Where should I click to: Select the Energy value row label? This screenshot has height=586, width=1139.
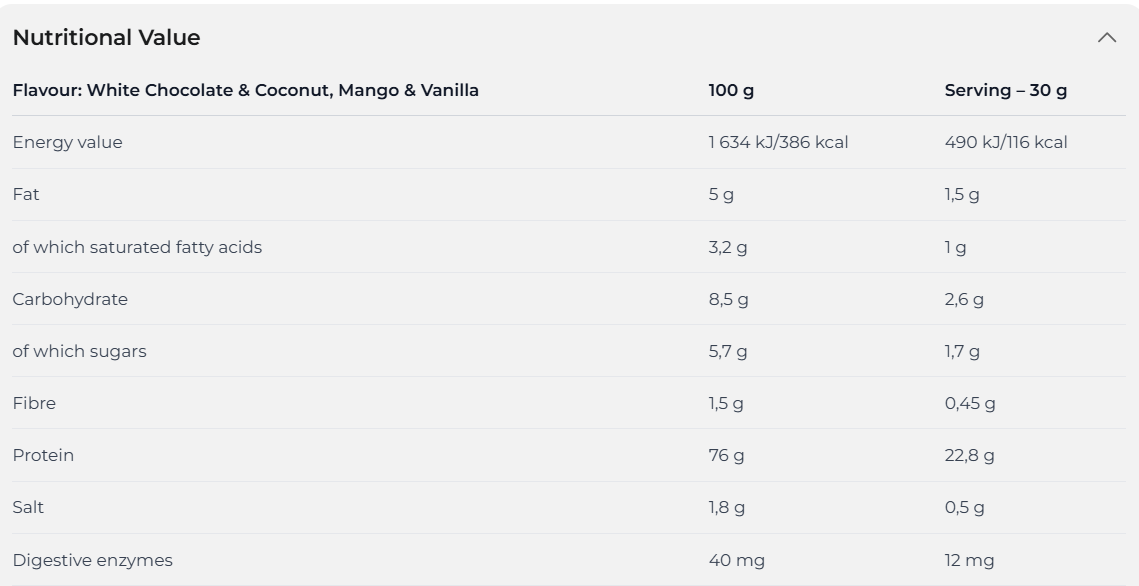(68, 143)
